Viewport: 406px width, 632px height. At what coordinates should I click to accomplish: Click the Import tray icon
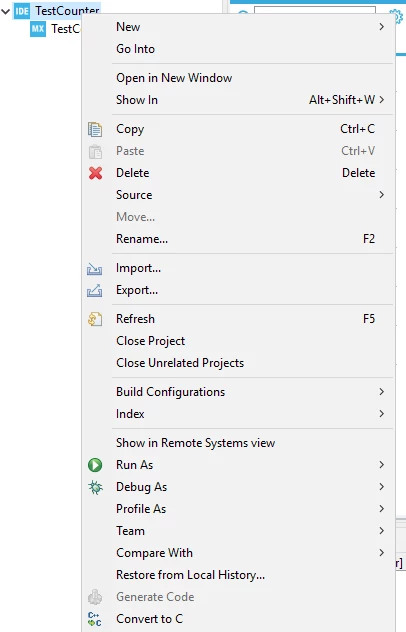[94, 269]
